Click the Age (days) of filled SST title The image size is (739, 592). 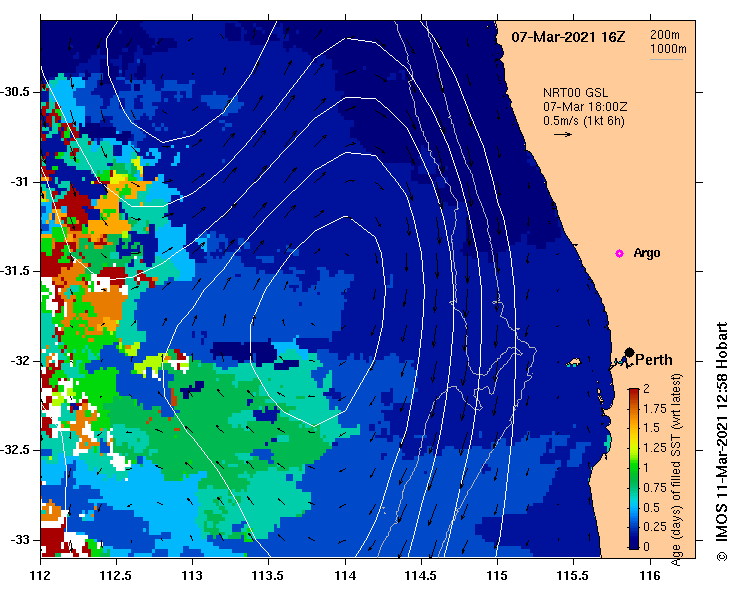[676, 470]
